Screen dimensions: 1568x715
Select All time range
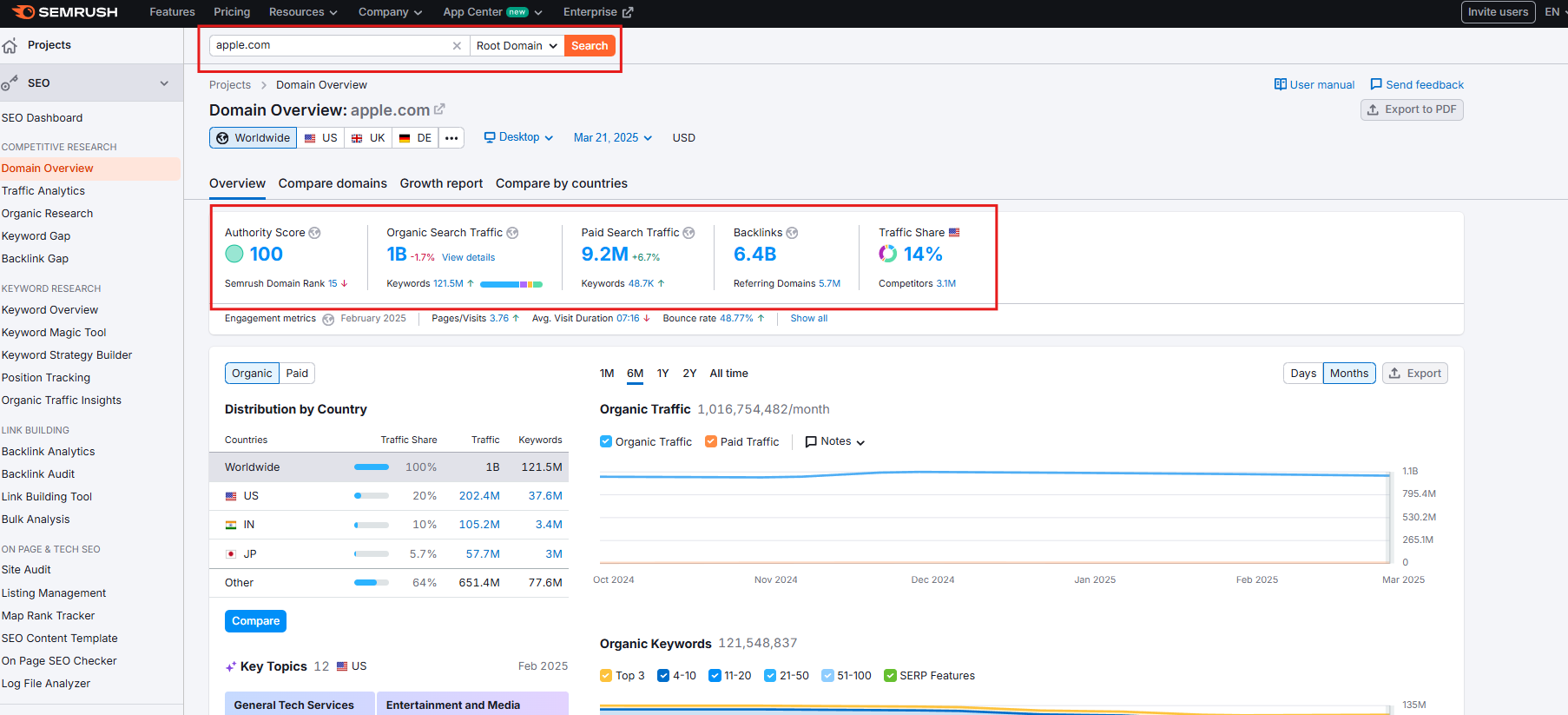click(728, 374)
